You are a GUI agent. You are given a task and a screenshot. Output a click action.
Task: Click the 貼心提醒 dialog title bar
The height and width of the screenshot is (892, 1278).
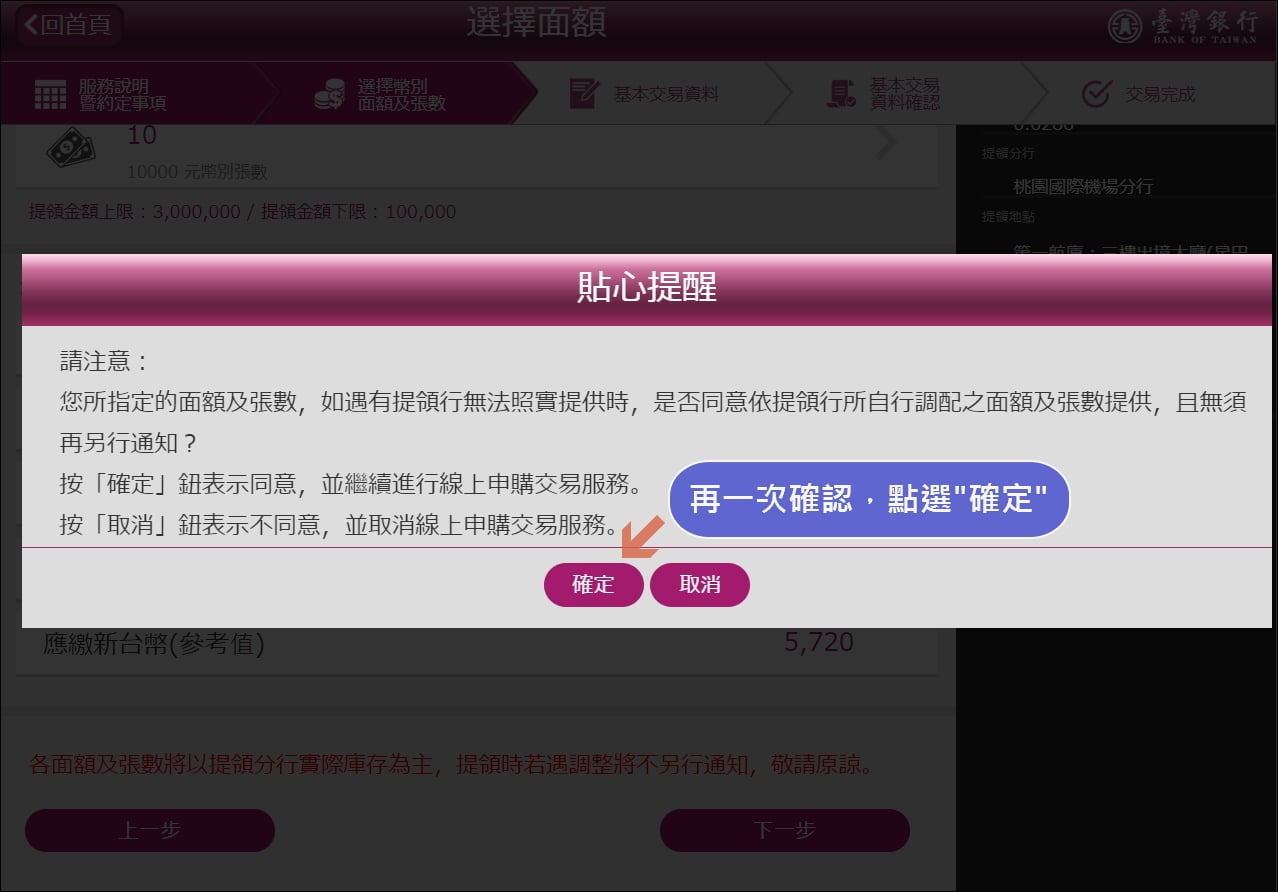(x=647, y=289)
